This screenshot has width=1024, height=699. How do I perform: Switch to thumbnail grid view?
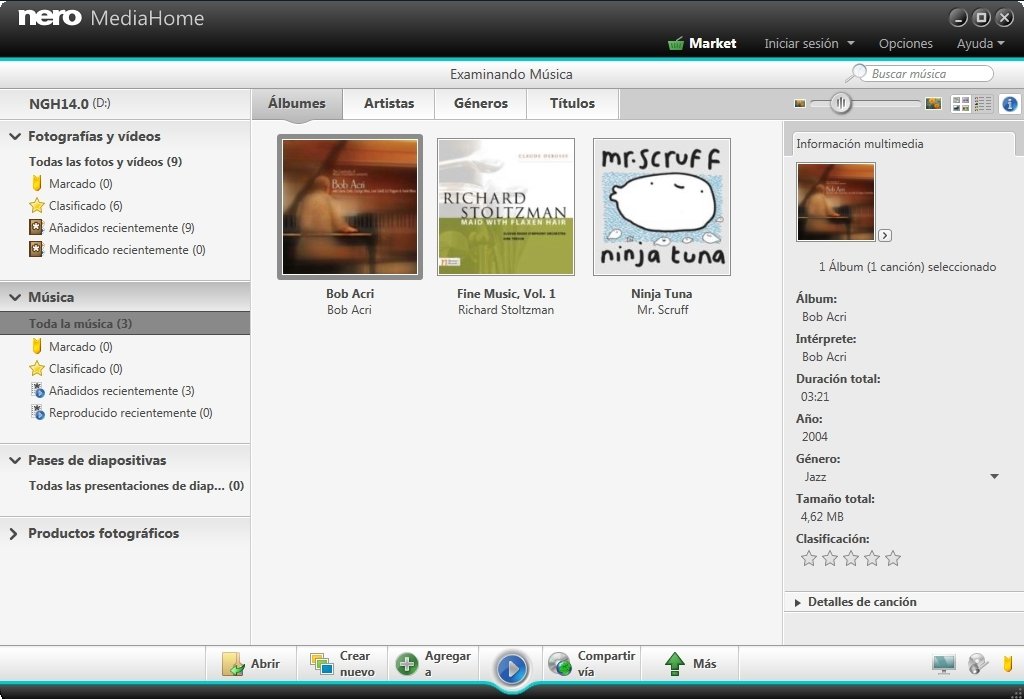coord(961,103)
